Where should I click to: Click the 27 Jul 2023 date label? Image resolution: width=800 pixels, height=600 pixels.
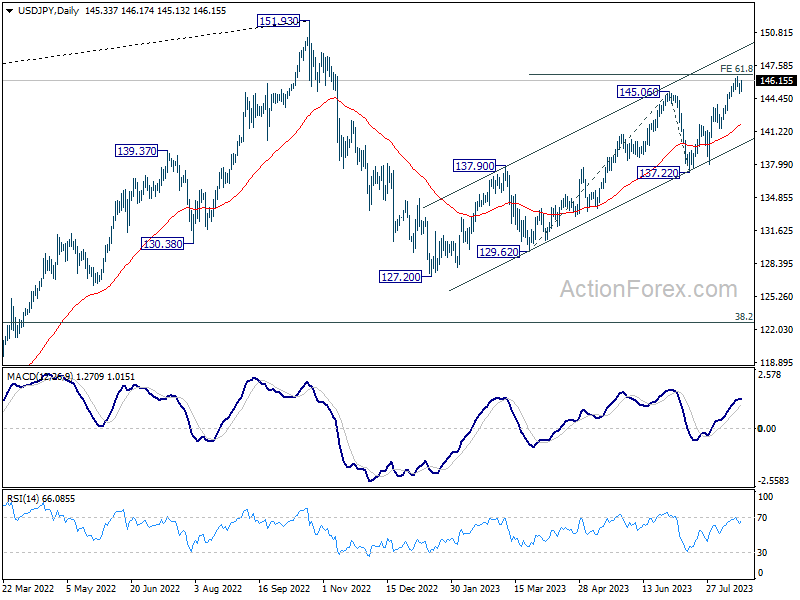coord(730,588)
